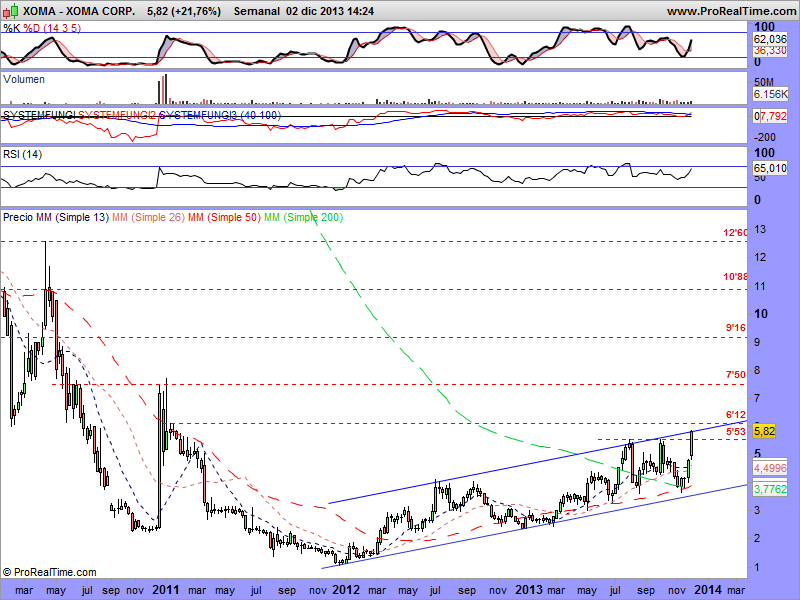Click the resistance level label "12'60"
The height and width of the screenshot is (600, 800).
click(735, 233)
